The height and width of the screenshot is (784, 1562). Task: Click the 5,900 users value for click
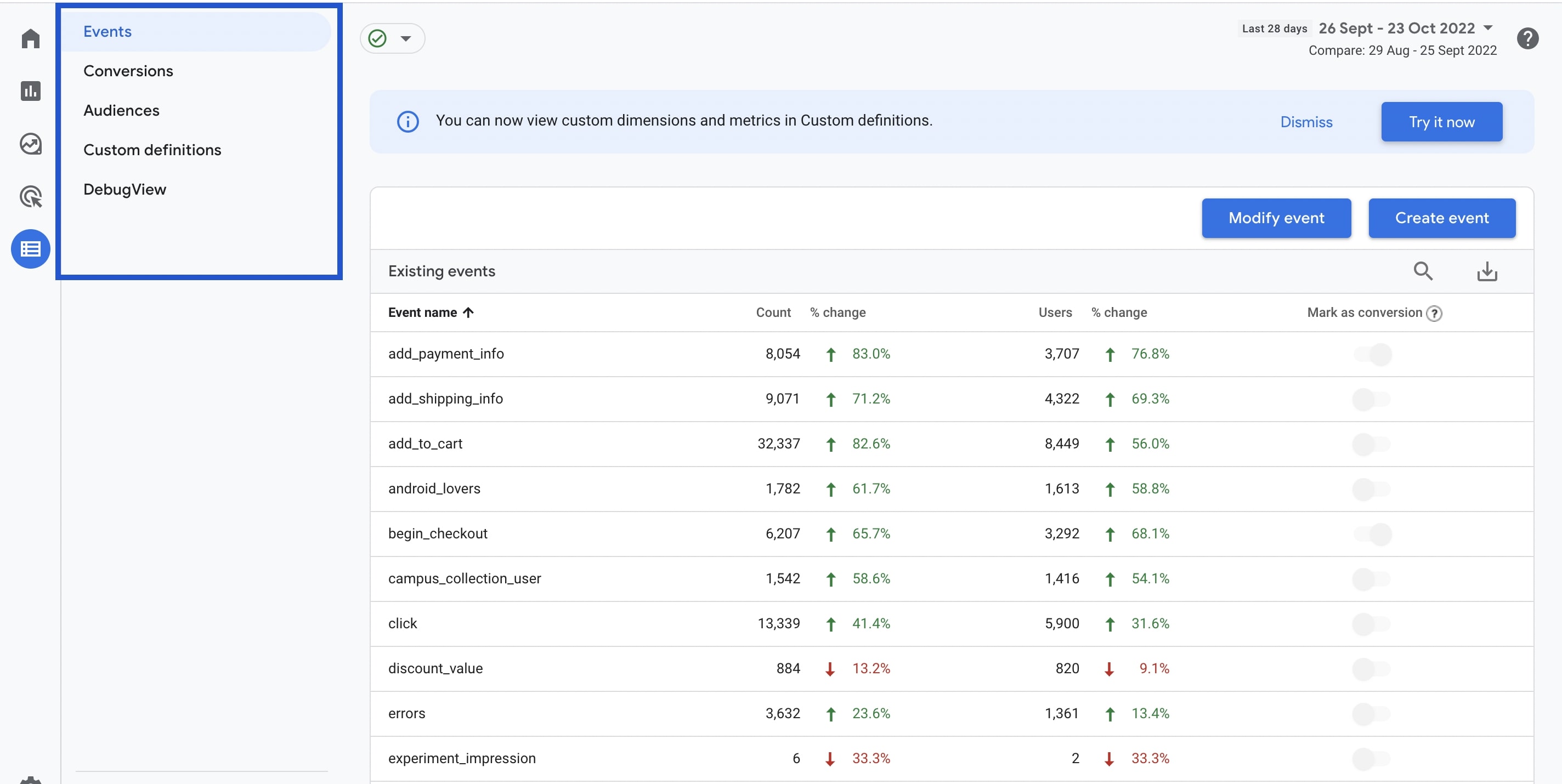tap(1061, 624)
